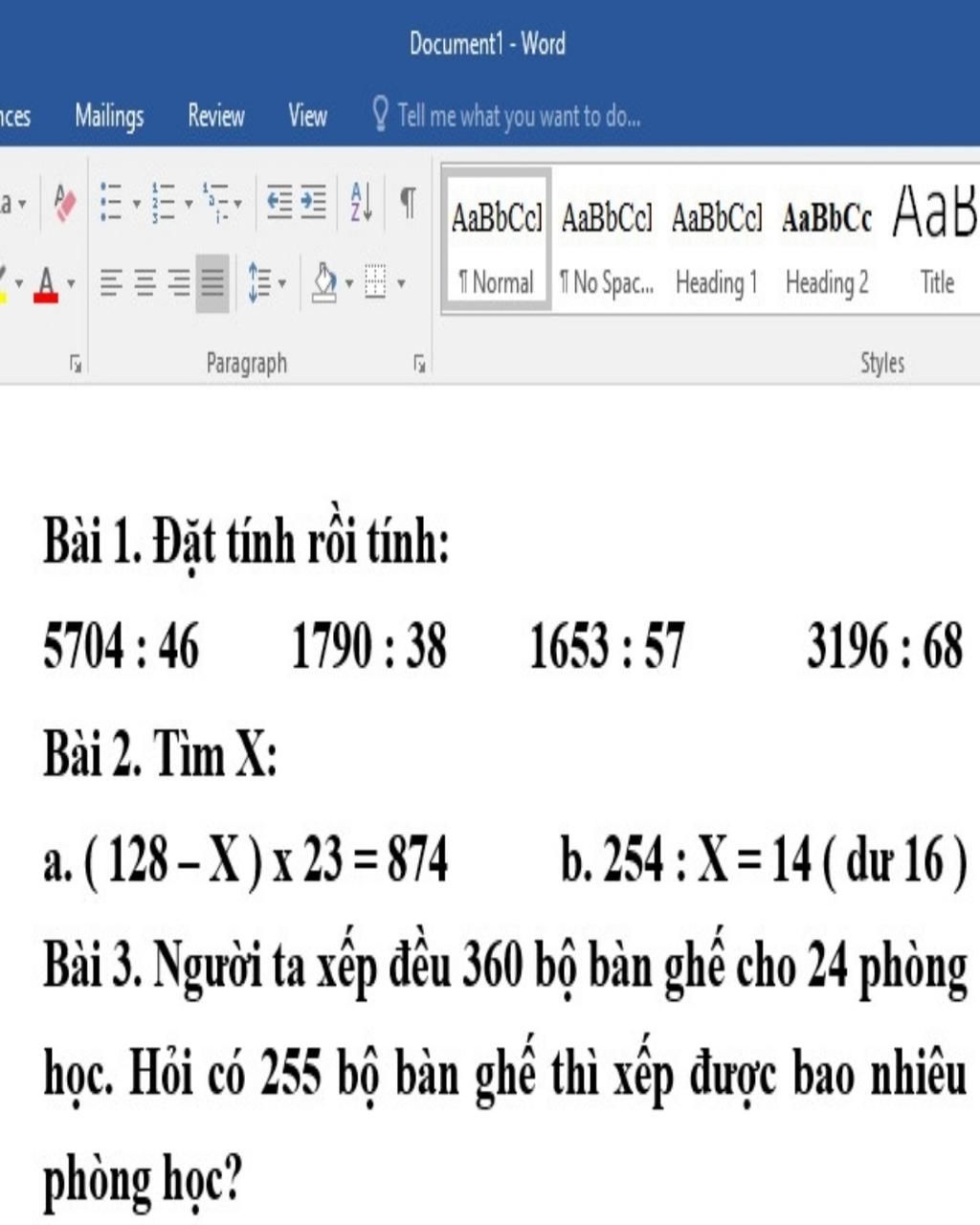
Task: Center align the paragraph text
Action: (x=145, y=283)
